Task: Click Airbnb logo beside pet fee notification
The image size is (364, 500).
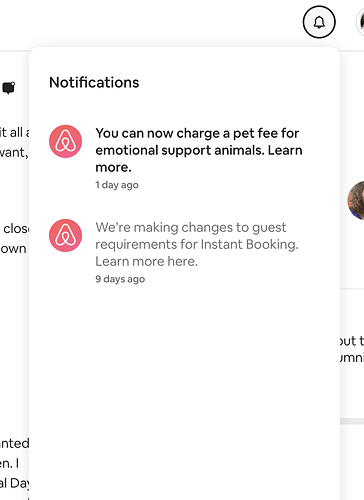Action: pos(65,141)
